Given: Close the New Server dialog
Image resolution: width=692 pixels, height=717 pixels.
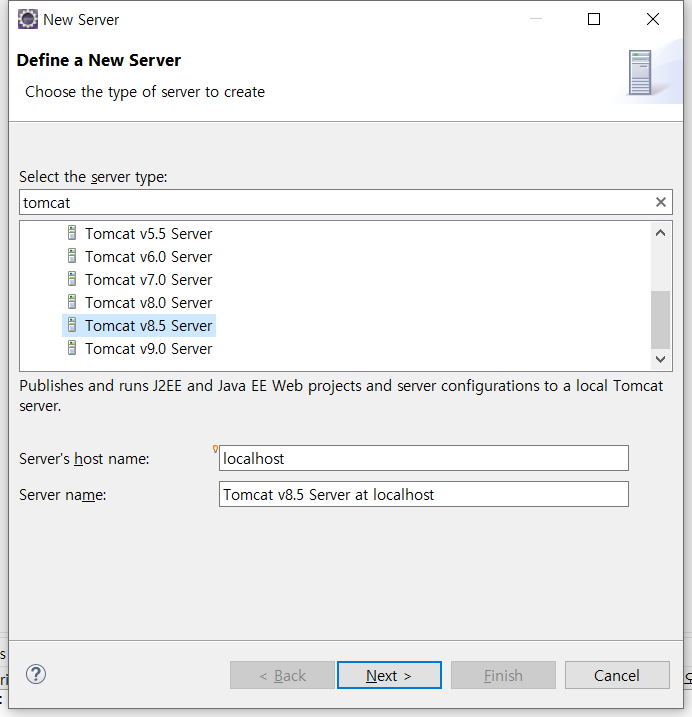Looking at the screenshot, I should tap(653, 19).
